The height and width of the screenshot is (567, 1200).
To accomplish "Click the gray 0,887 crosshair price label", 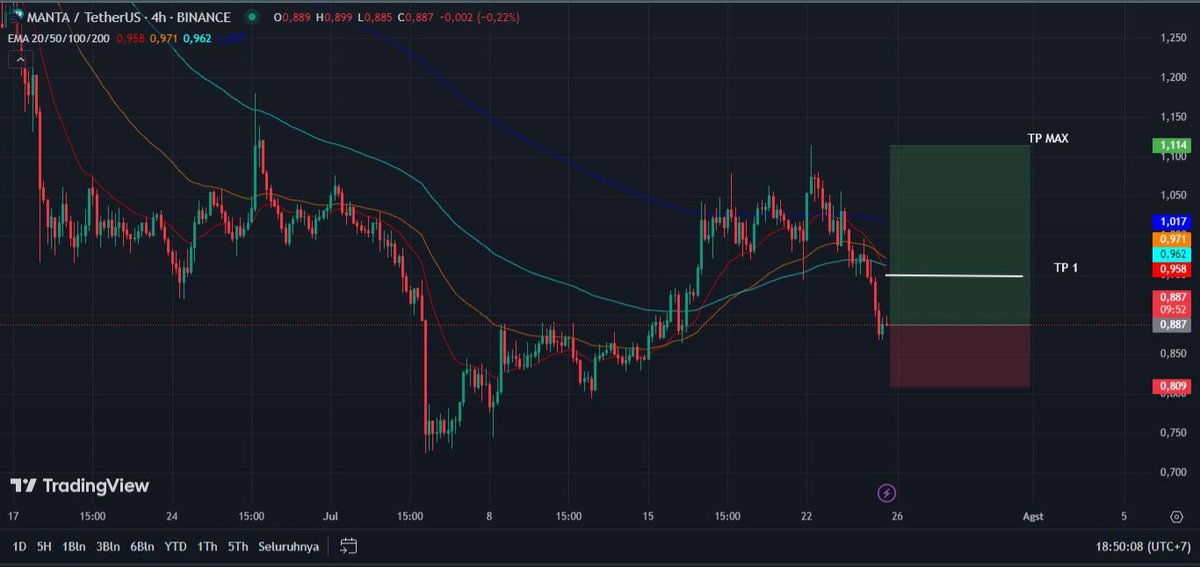I will [x=1172, y=324].
